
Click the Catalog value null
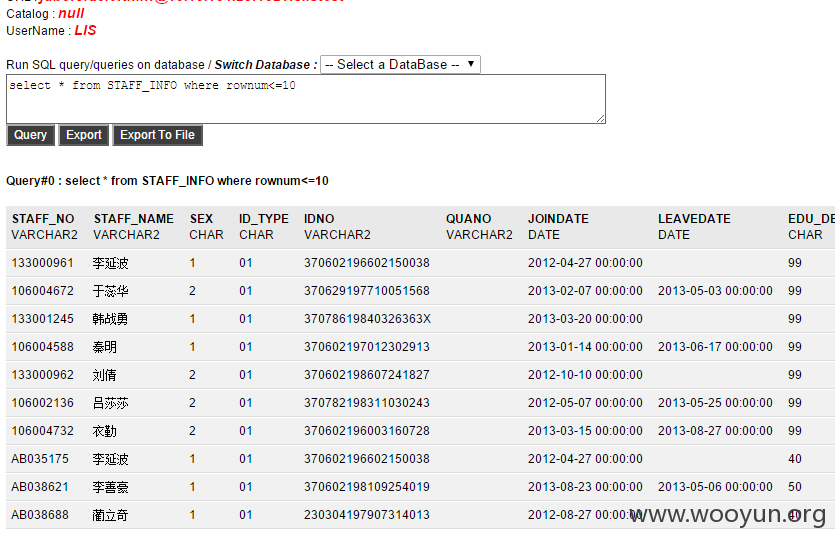pos(71,13)
